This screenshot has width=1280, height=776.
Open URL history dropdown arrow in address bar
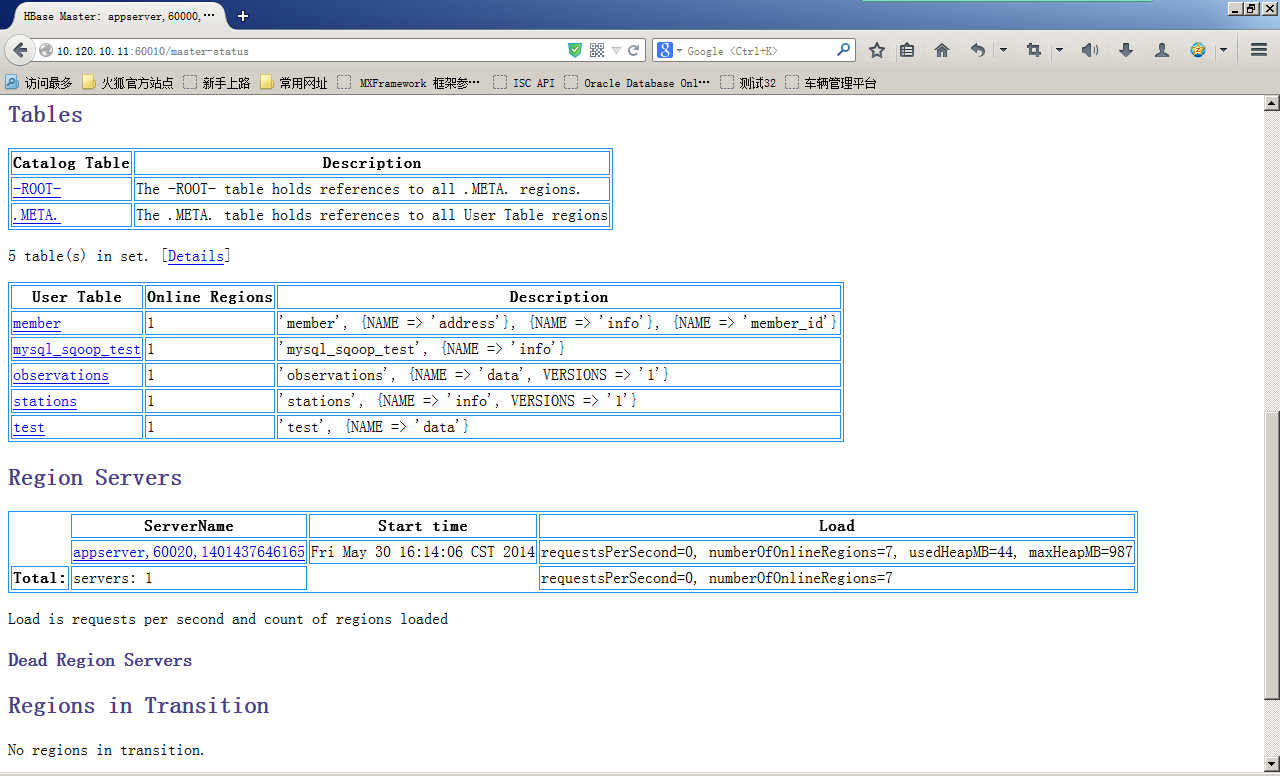coord(616,50)
